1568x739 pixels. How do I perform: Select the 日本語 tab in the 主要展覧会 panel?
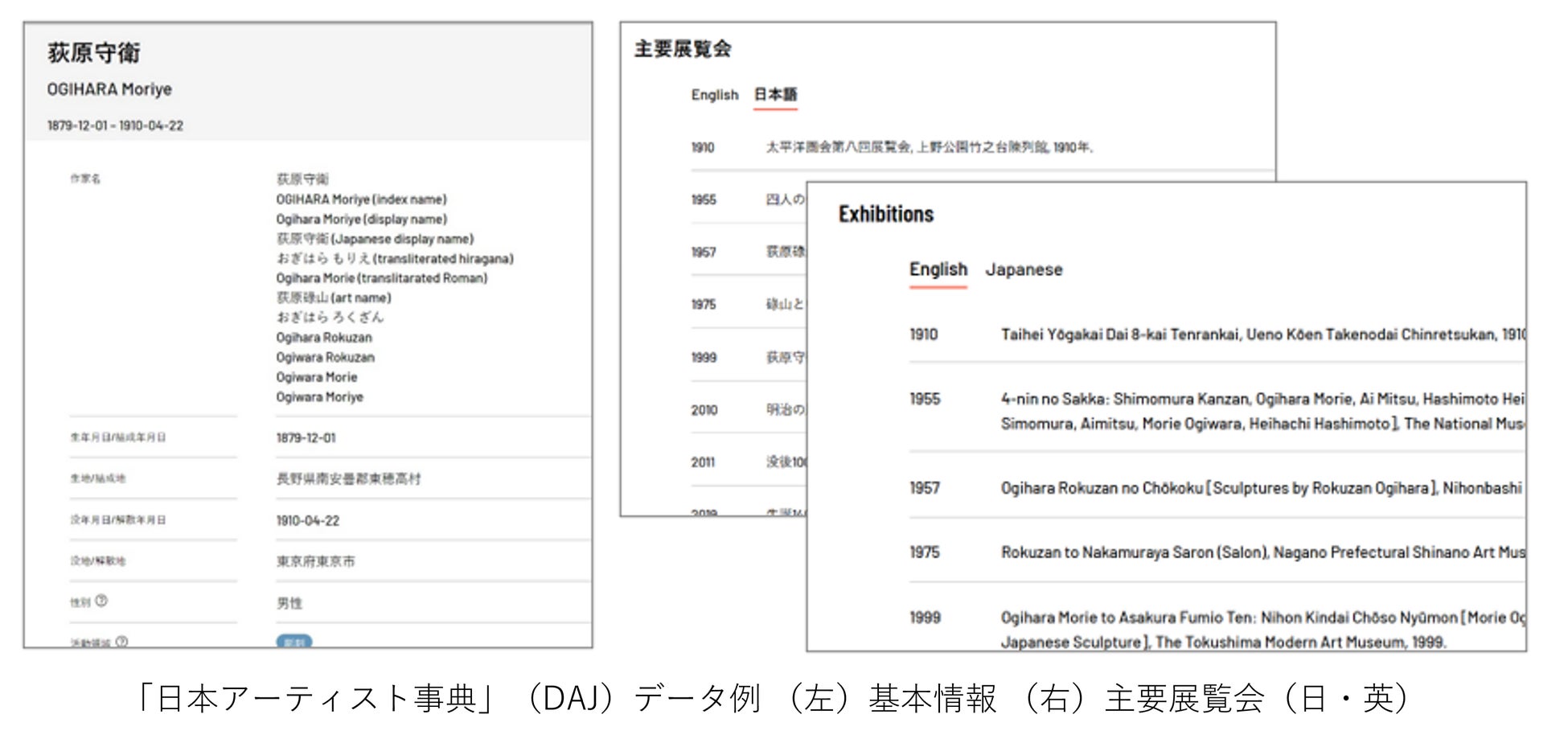(x=775, y=95)
